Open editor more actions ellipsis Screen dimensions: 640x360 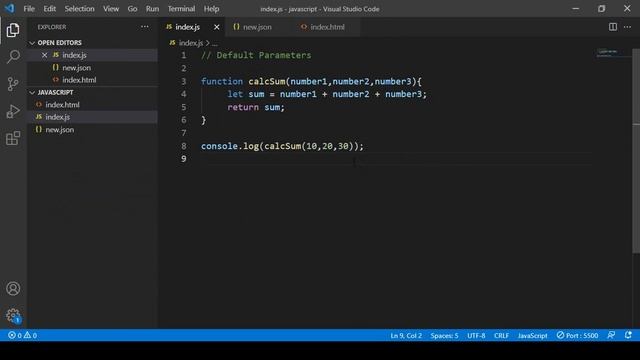627,27
